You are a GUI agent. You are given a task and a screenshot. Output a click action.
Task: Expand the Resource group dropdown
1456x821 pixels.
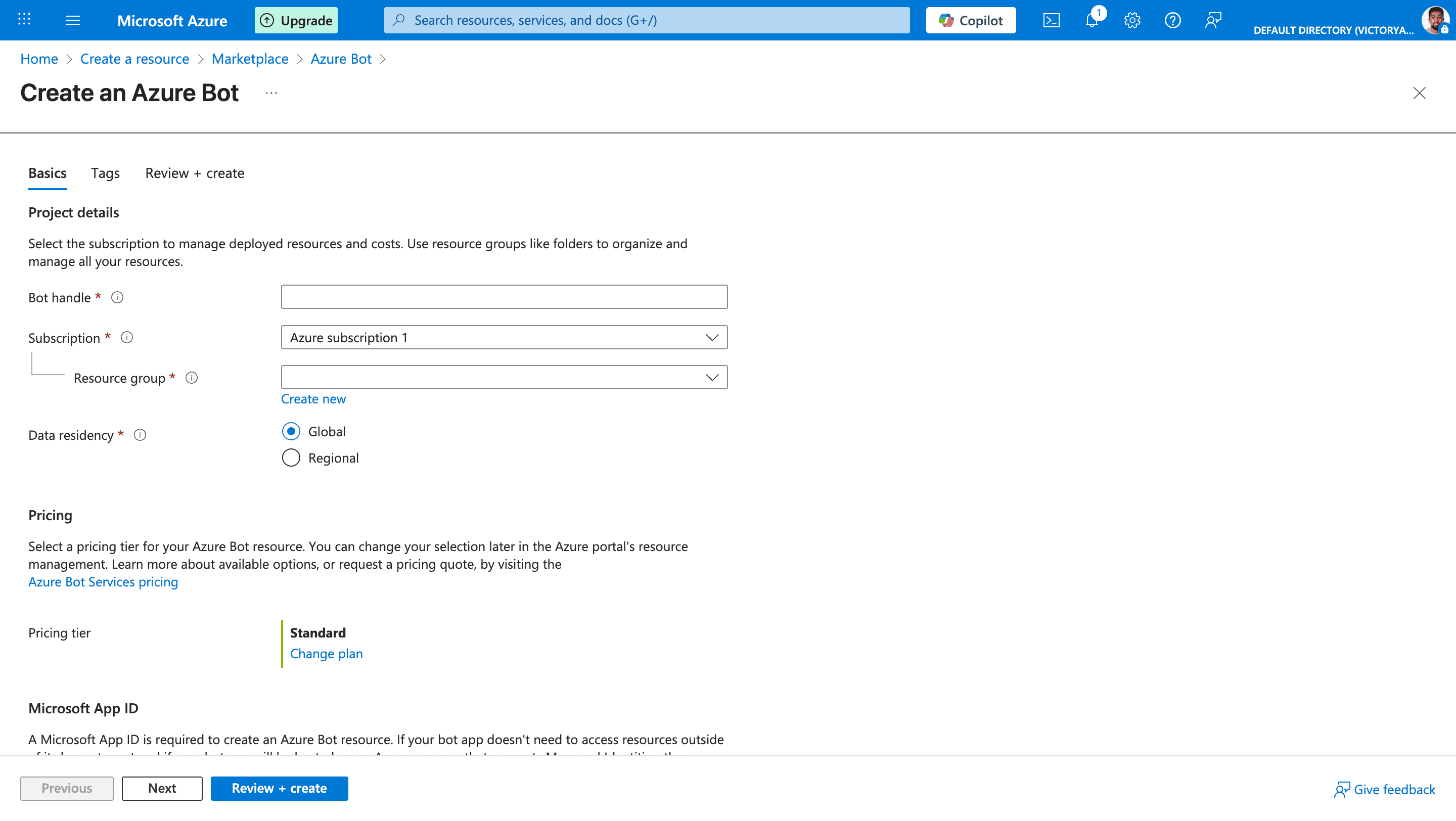(504, 378)
